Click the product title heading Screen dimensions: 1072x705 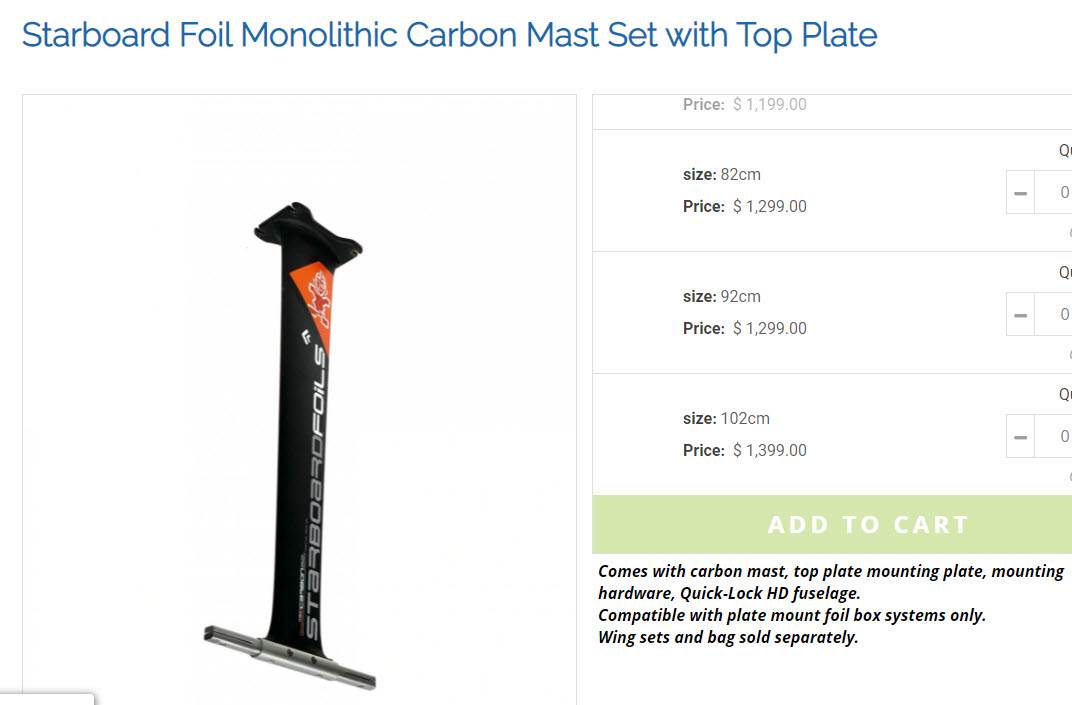(x=449, y=35)
